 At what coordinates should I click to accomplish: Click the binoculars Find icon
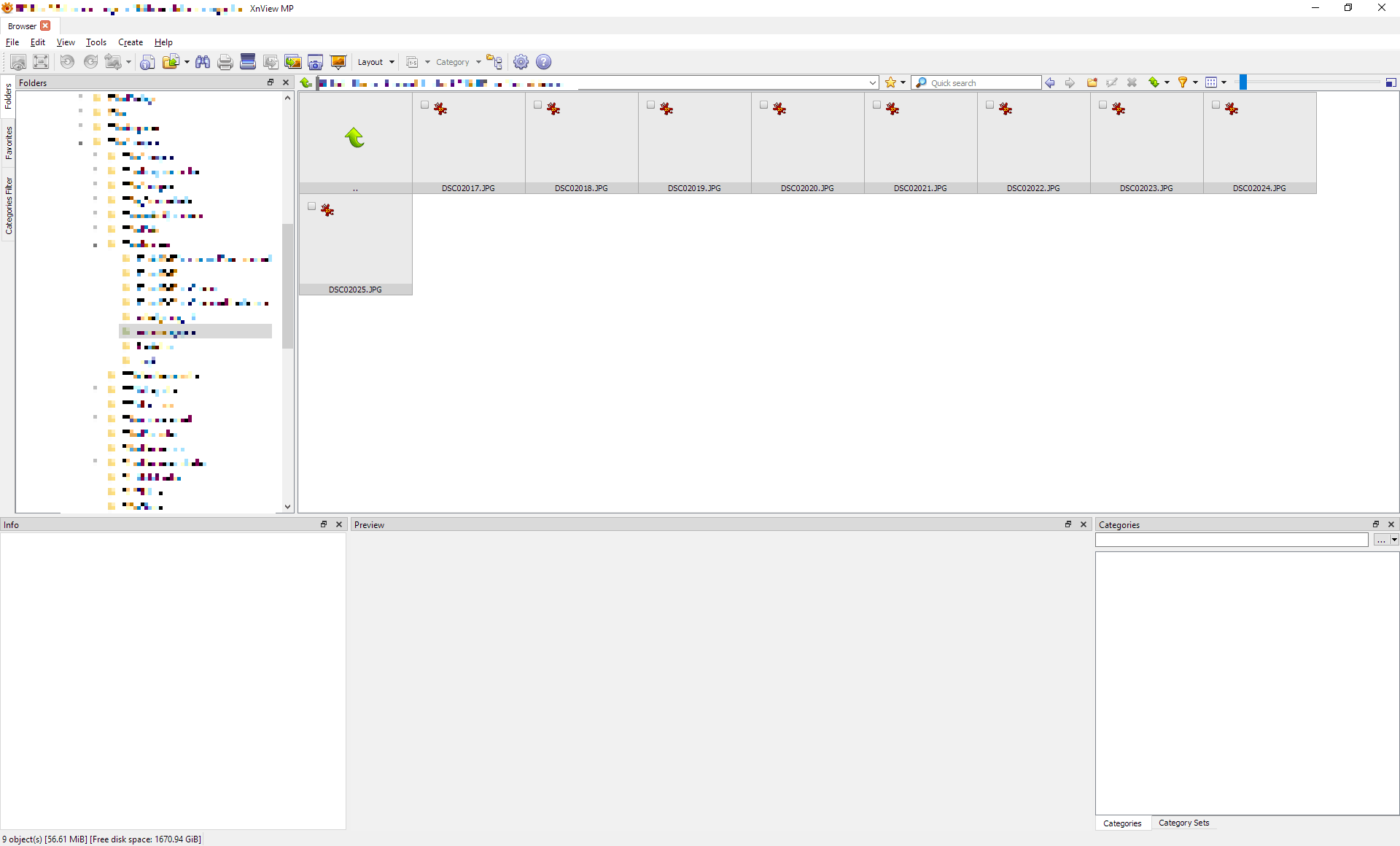pyautogui.click(x=203, y=62)
